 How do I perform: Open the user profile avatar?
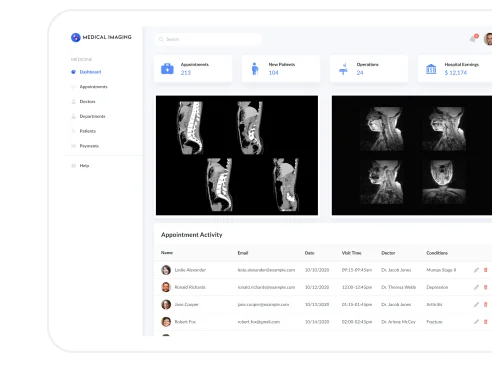488,39
